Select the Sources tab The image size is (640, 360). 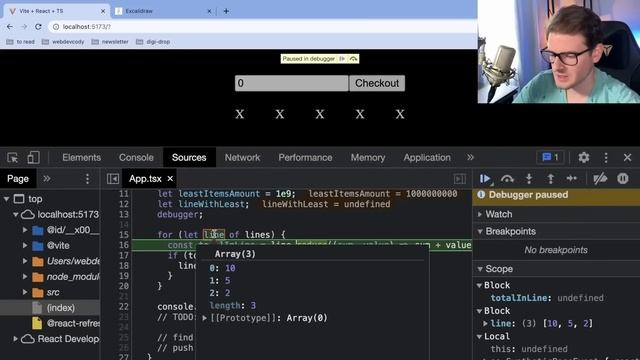pos(189,158)
